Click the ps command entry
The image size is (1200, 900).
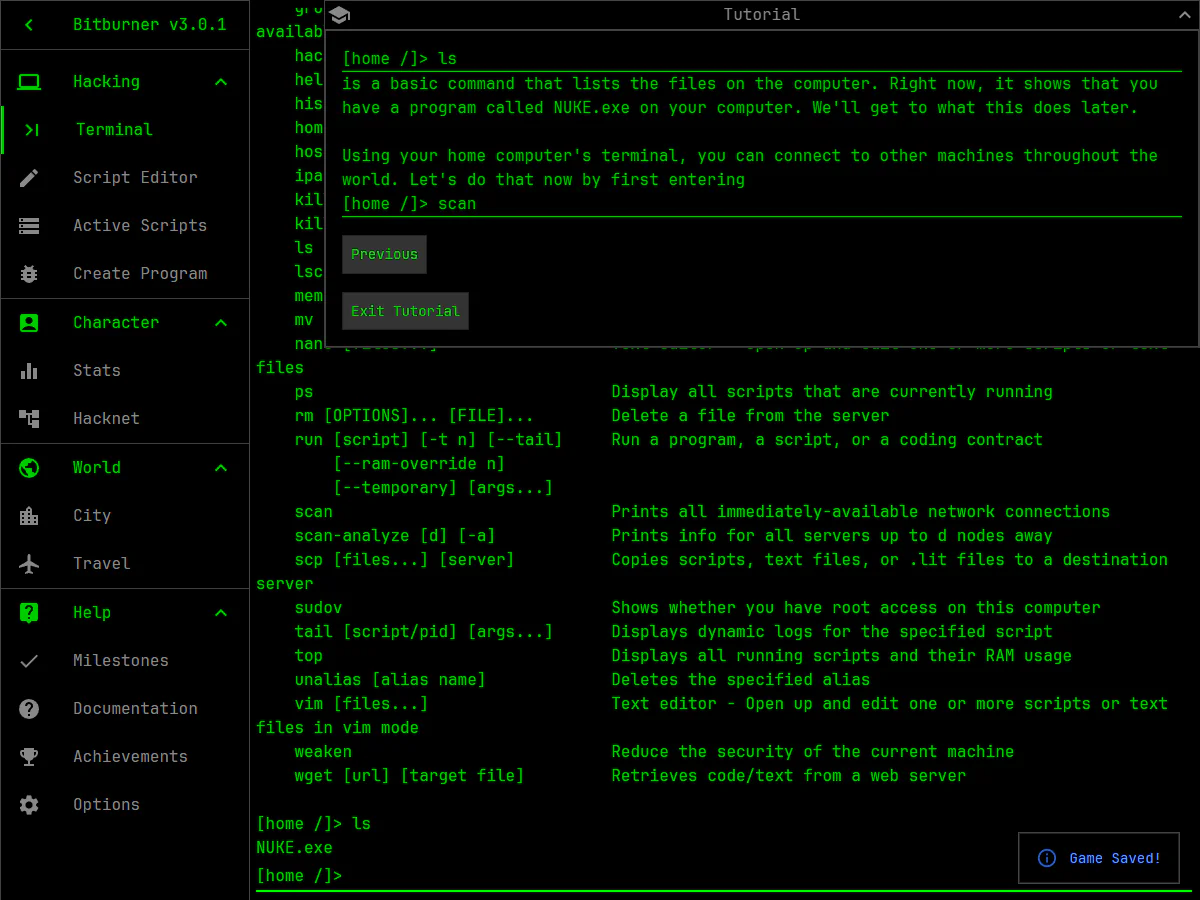(304, 392)
